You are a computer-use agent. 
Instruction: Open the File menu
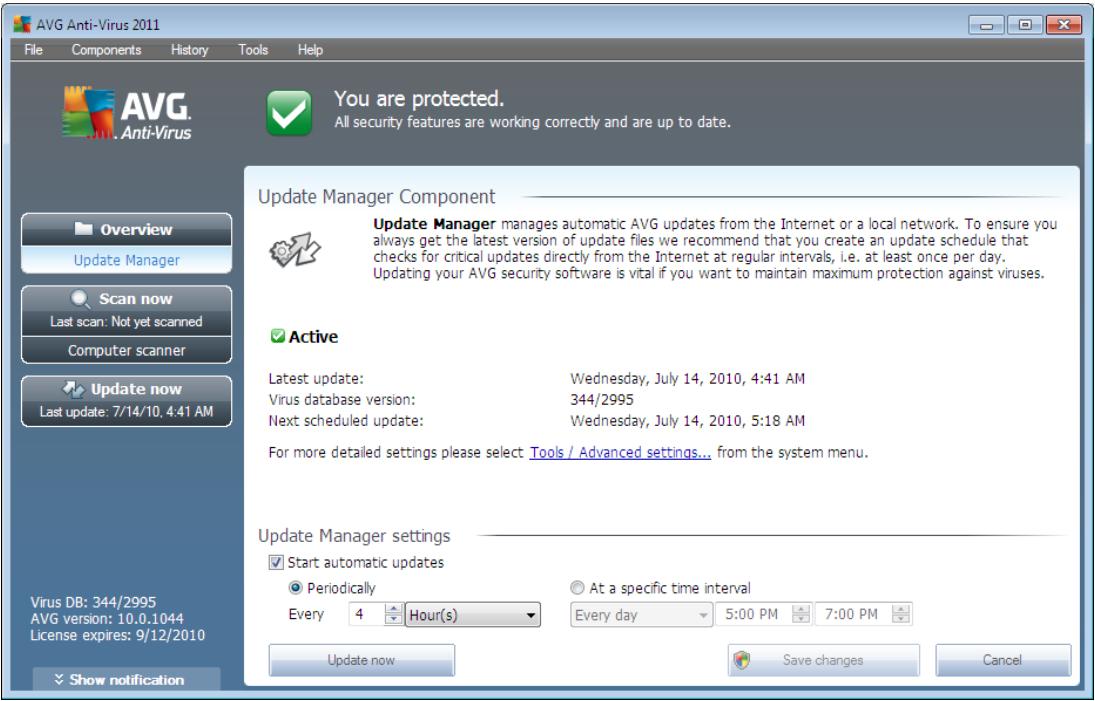pyautogui.click(x=34, y=50)
